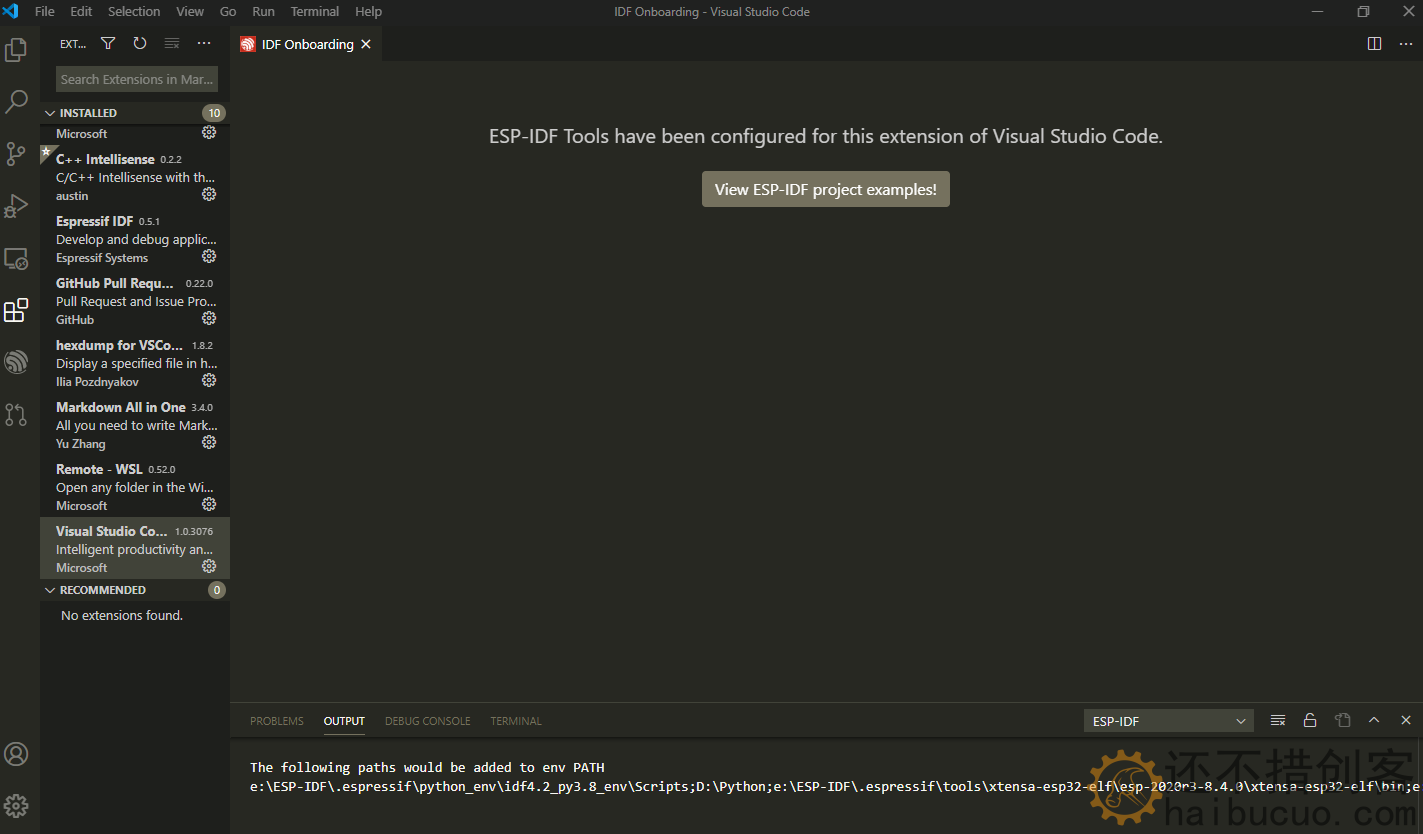Open the Selection menu

click(134, 12)
